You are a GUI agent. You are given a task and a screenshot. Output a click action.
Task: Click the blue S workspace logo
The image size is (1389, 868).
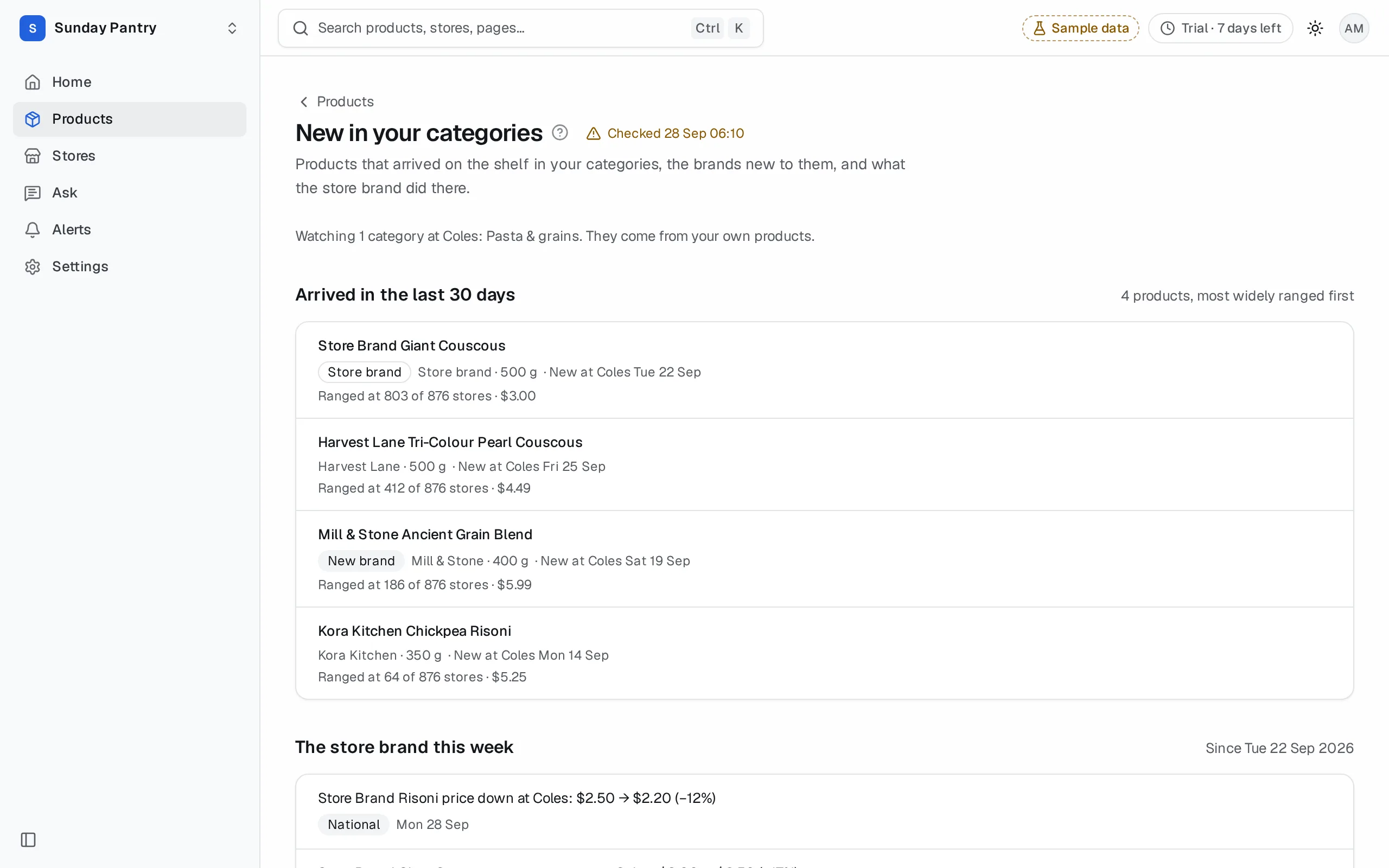[33, 28]
